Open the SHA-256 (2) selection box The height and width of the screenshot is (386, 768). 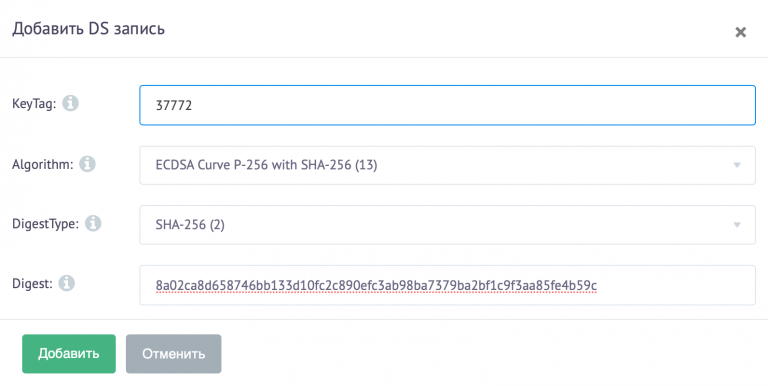[447, 225]
